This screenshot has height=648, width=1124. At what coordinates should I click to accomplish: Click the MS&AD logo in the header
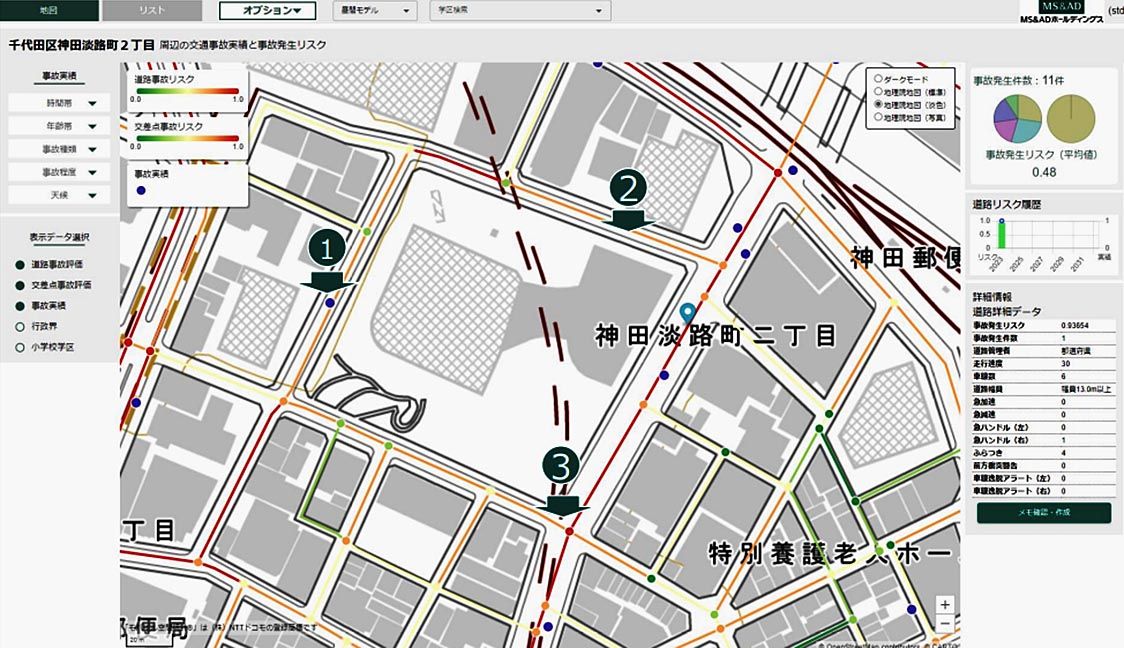tap(1061, 12)
